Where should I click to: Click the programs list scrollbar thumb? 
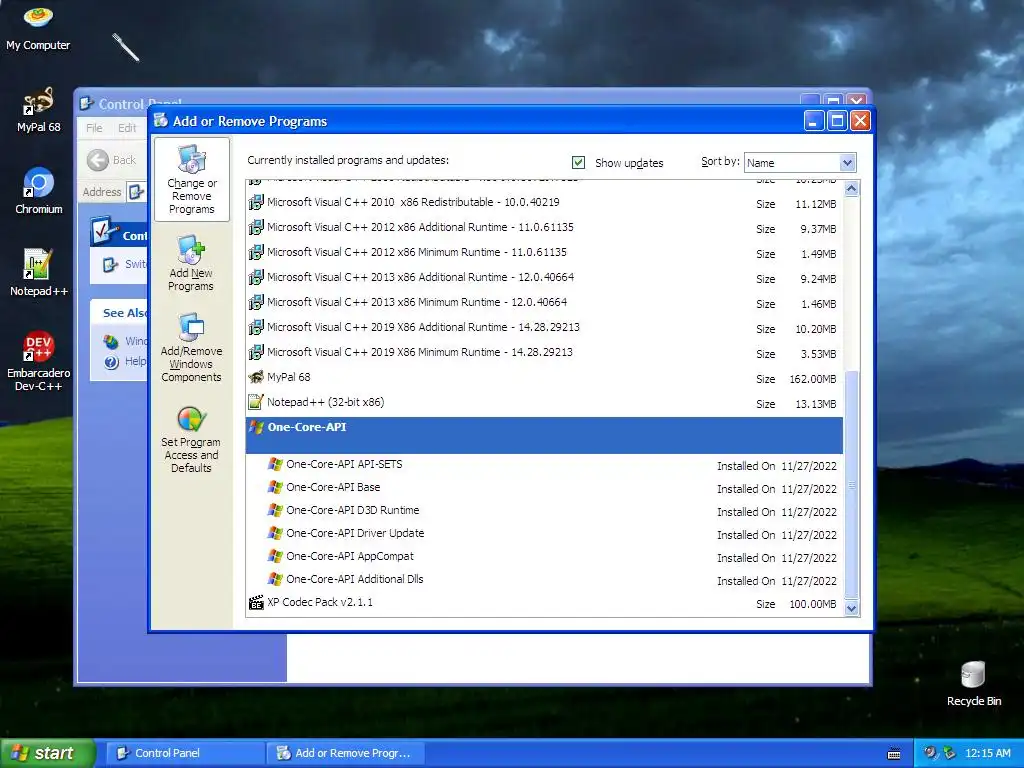coord(851,484)
